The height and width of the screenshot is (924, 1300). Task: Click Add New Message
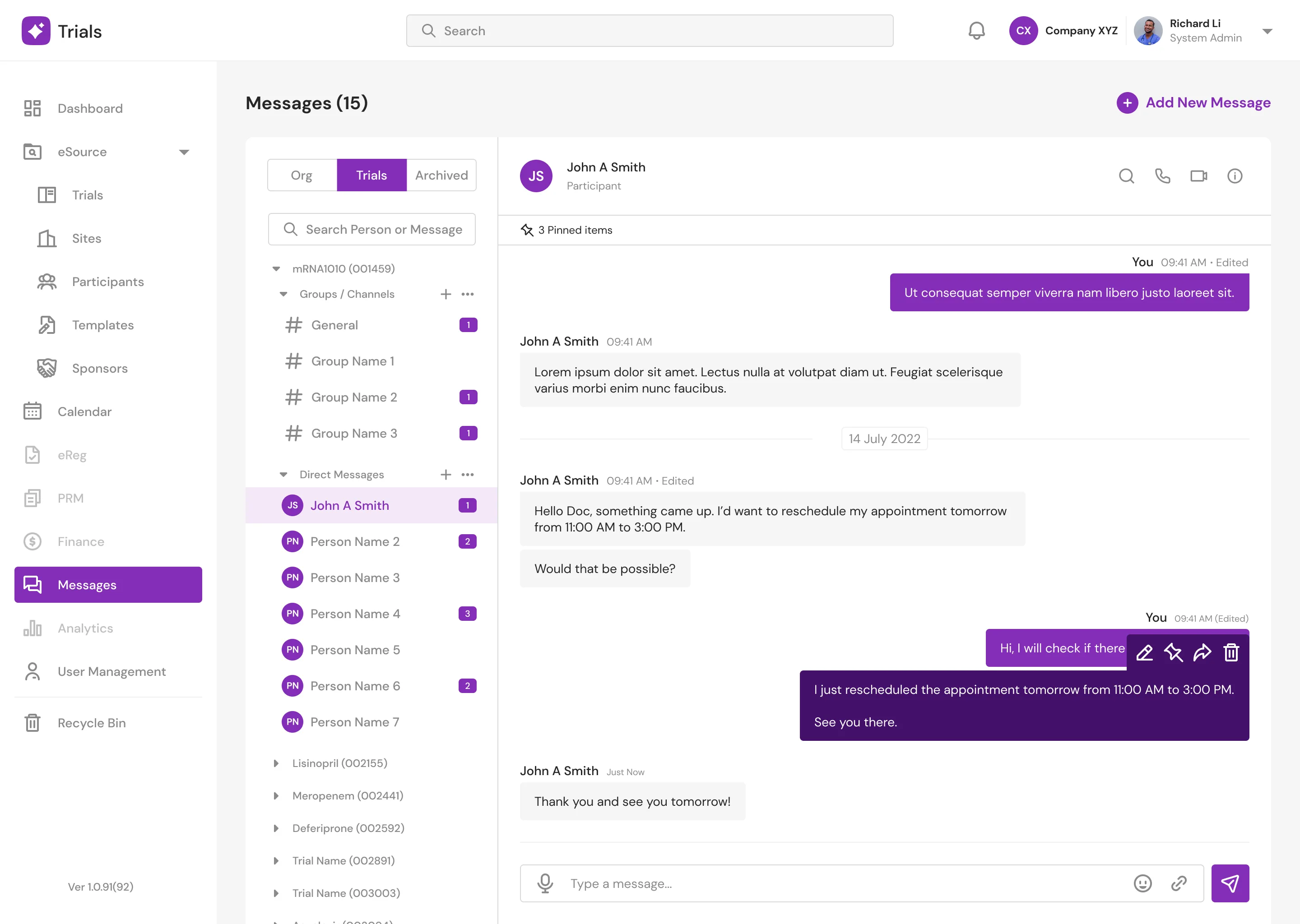(x=1193, y=103)
